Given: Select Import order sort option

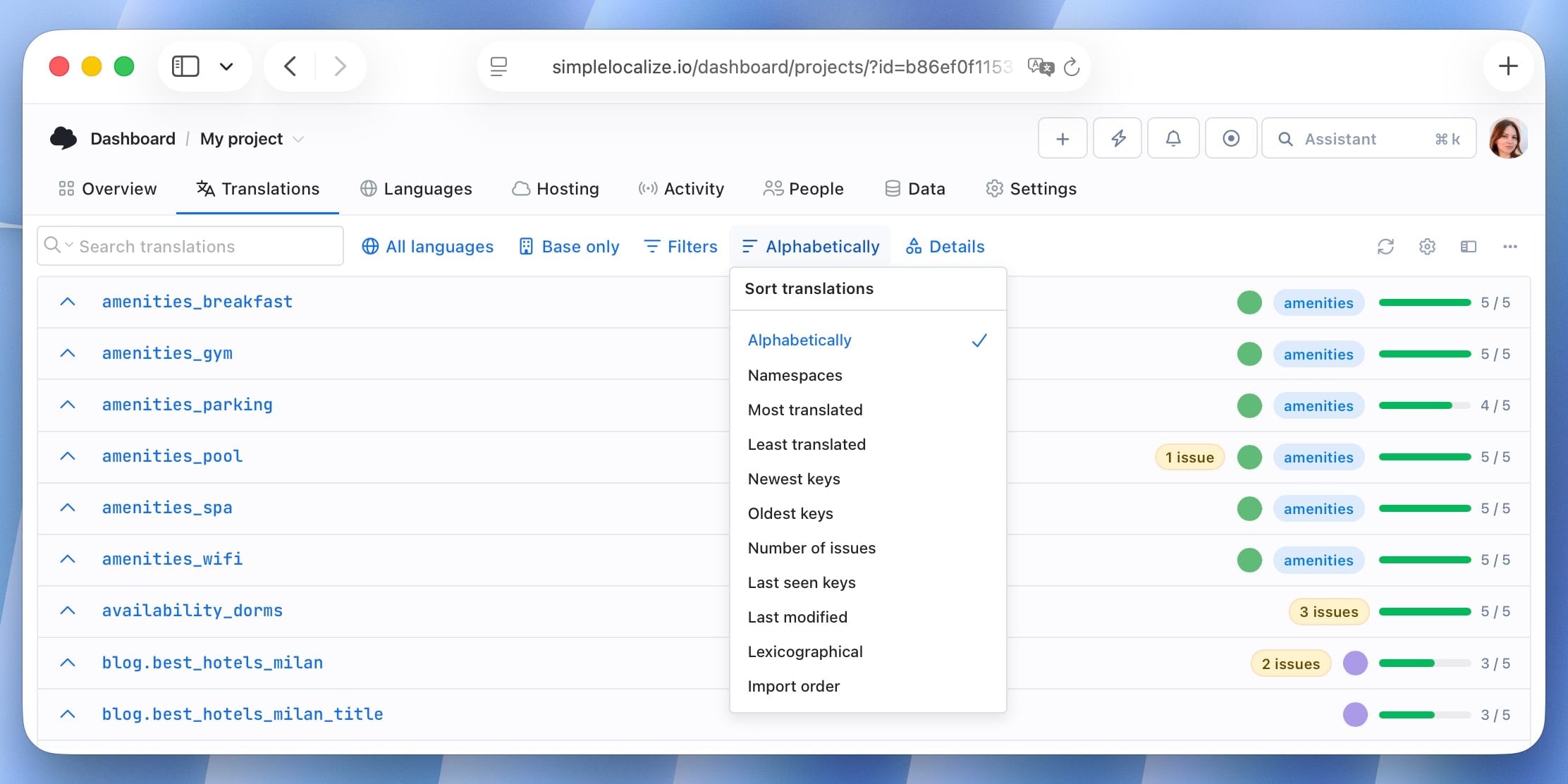Looking at the screenshot, I should click(x=868, y=686).
